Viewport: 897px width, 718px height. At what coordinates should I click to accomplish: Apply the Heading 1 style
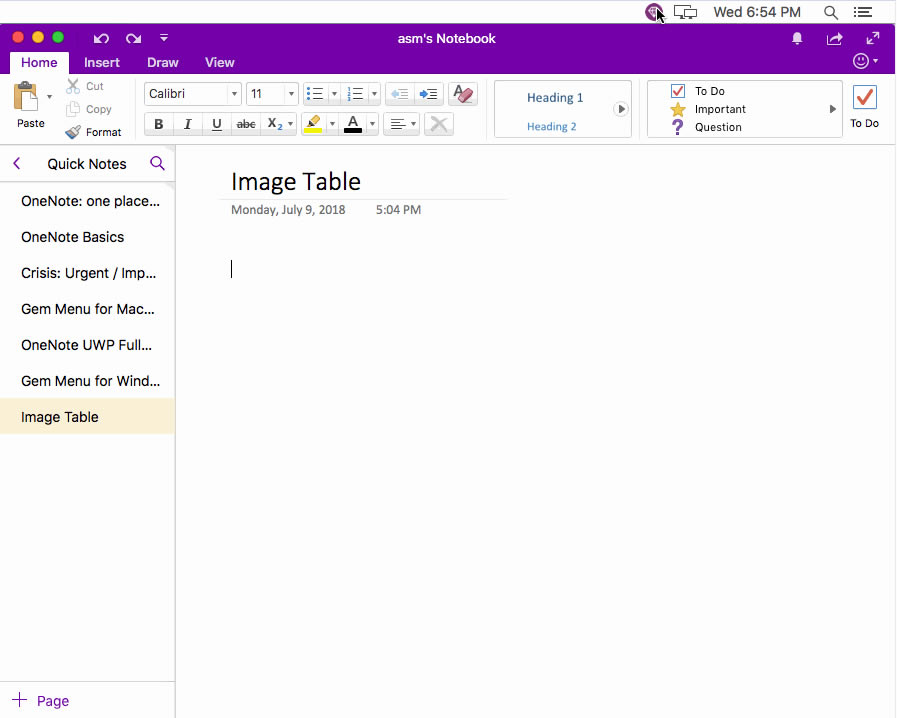click(x=555, y=98)
